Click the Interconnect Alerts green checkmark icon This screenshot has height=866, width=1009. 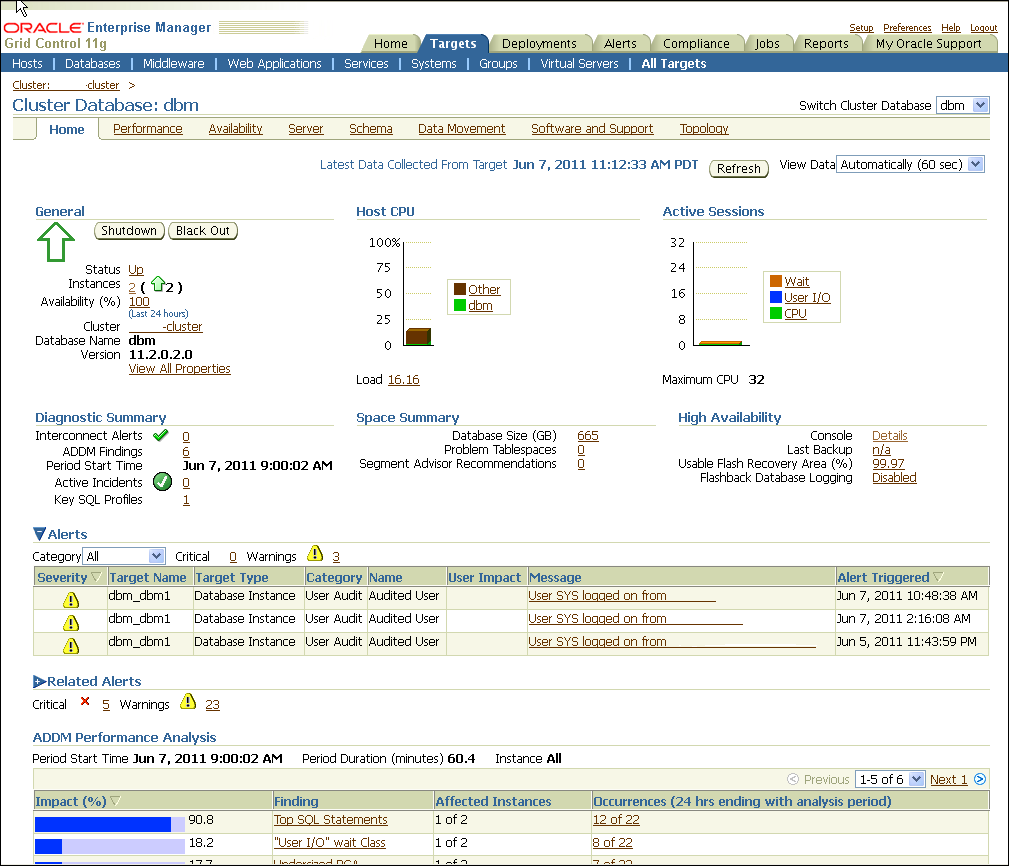(x=160, y=436)
